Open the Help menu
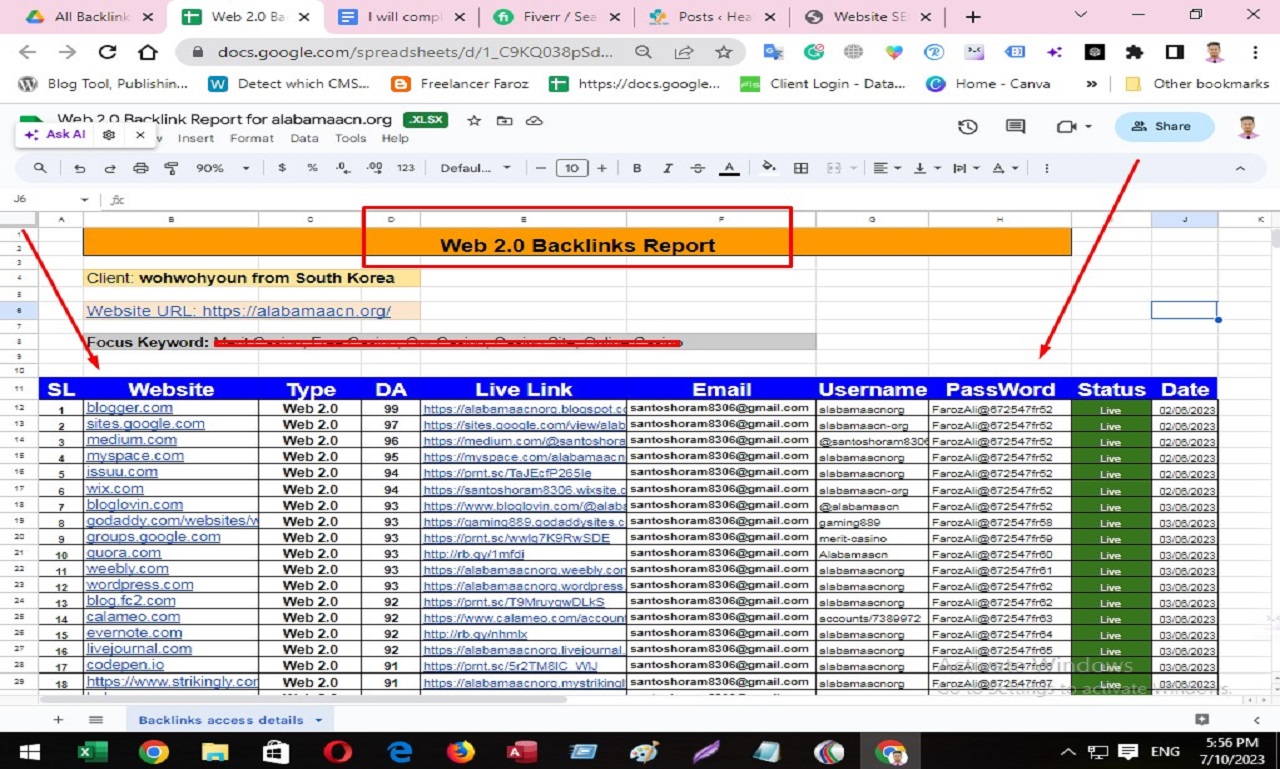The height and width of the screenshot is (769, 1280). click(x=395, y=138)
